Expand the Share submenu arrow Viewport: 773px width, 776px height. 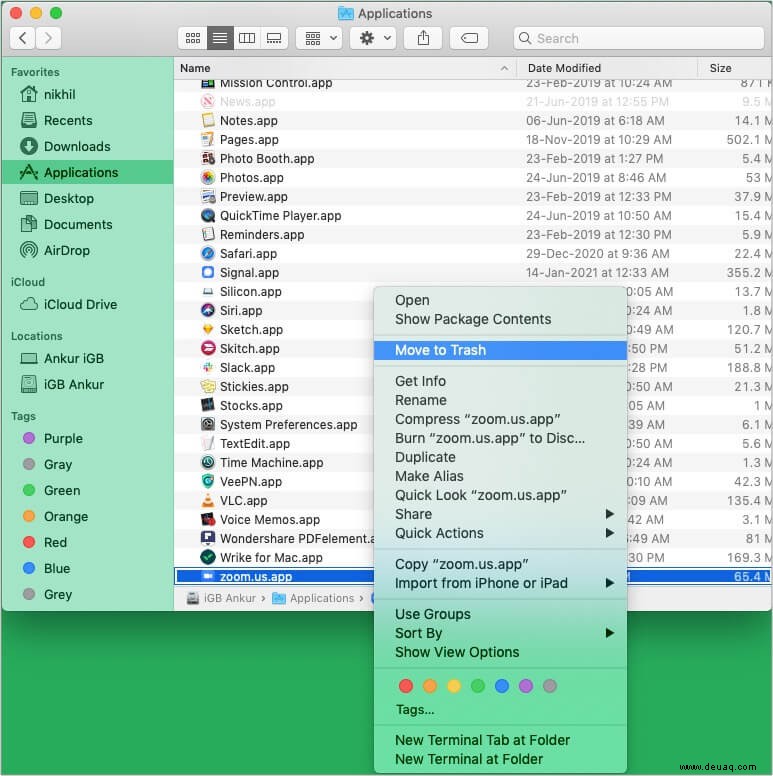(x=610, y=514)
